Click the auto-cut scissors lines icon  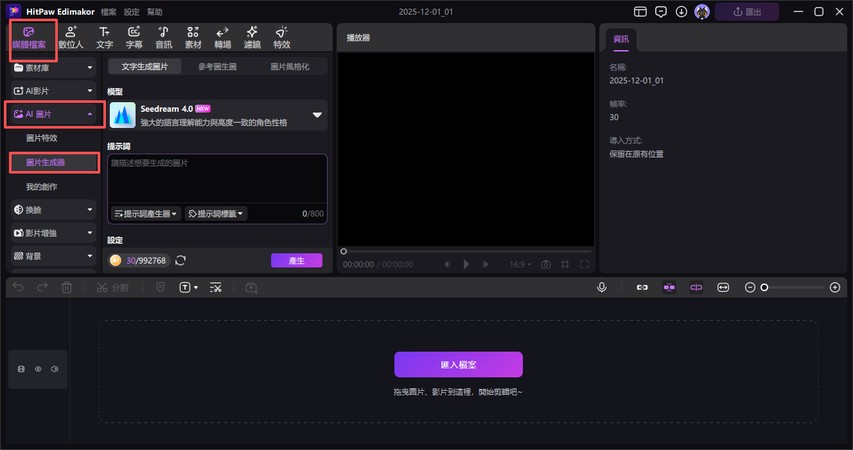point(215,287)
